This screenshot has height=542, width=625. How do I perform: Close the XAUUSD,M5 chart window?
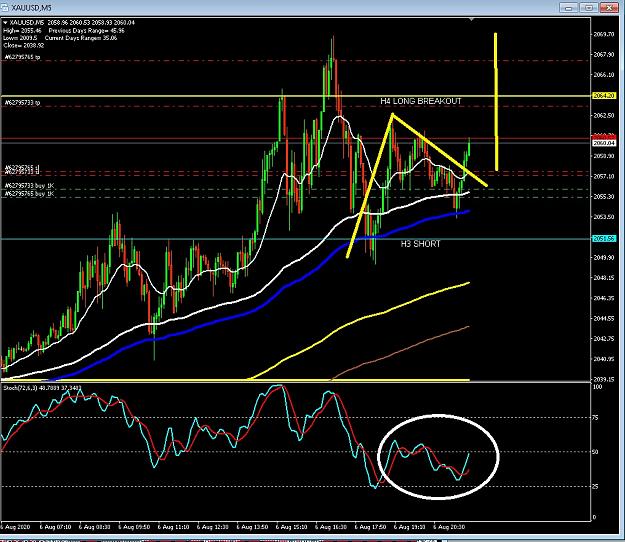coord(608,8)
